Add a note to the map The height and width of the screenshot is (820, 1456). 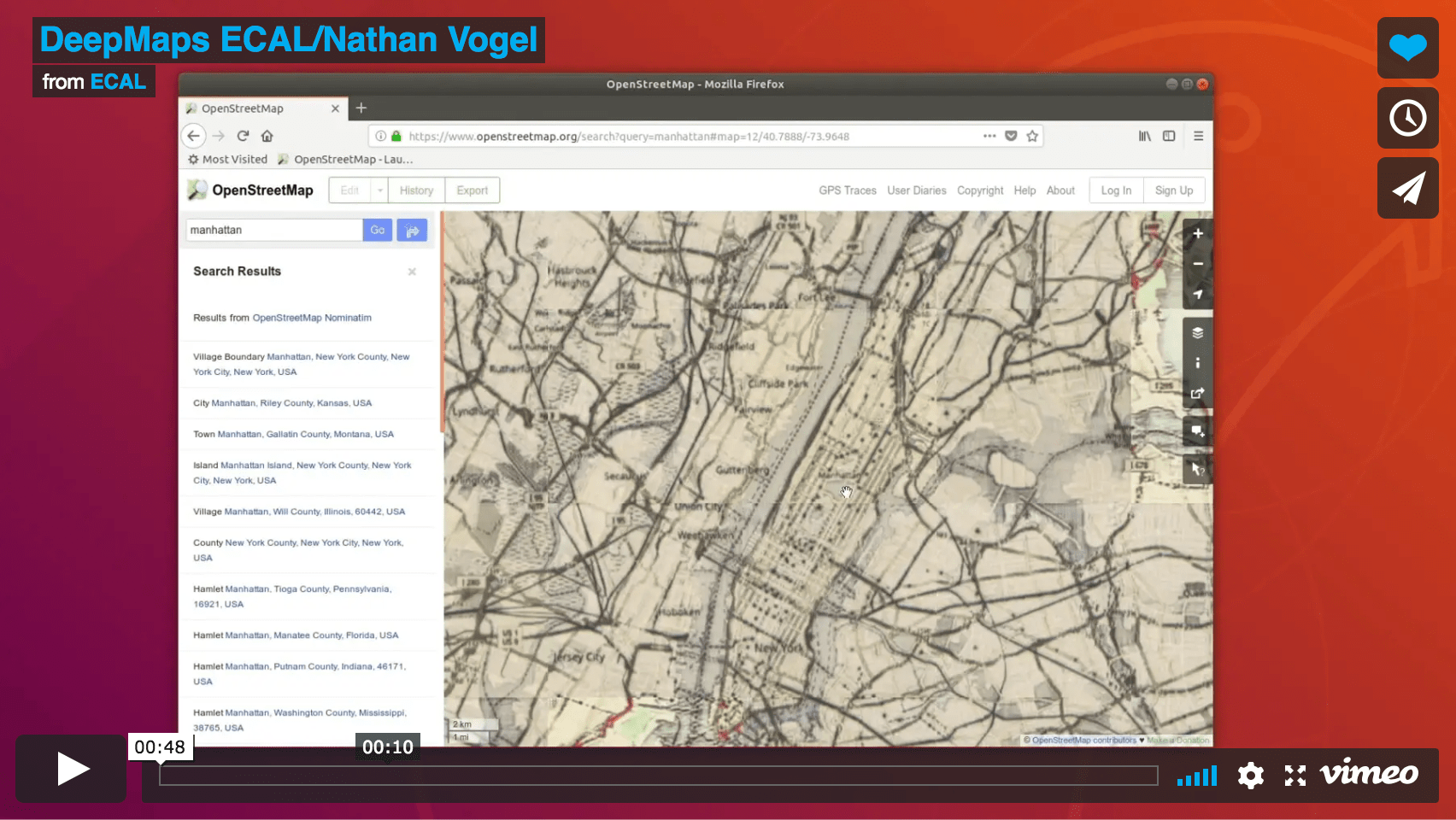point(1197,430)
